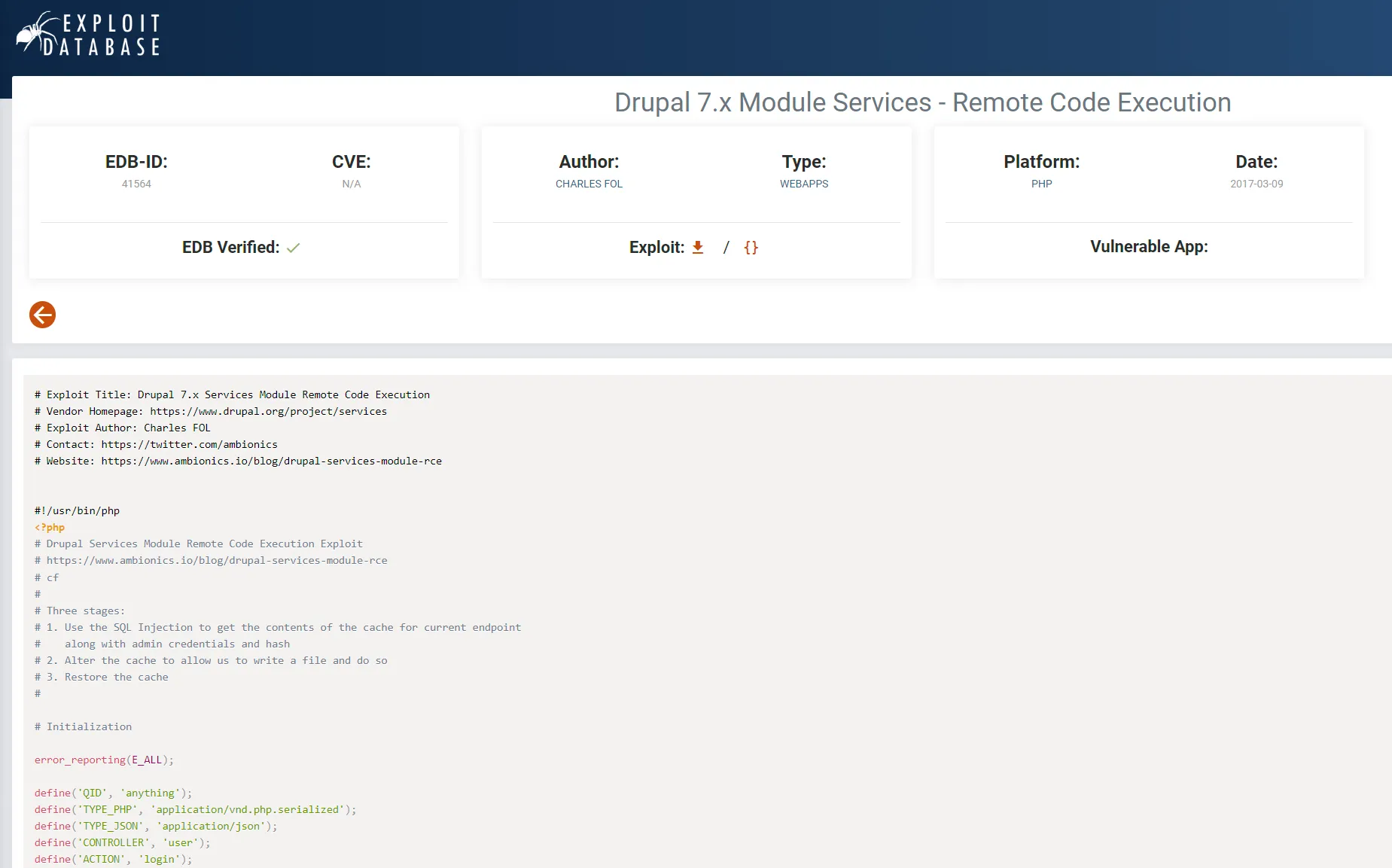Click the define 'QID' line
This screenshot has height=868, width=1392.
[x=113, y=793]
